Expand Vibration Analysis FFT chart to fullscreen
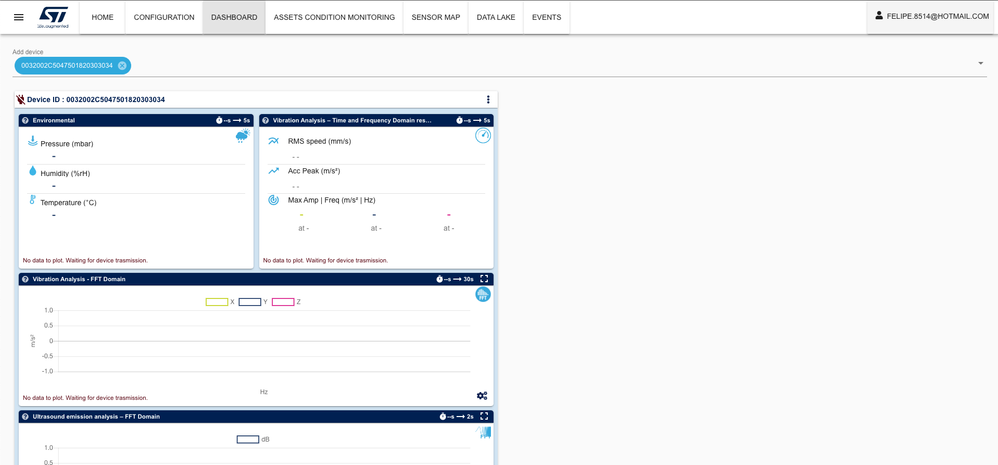 (x=484, y=279)
